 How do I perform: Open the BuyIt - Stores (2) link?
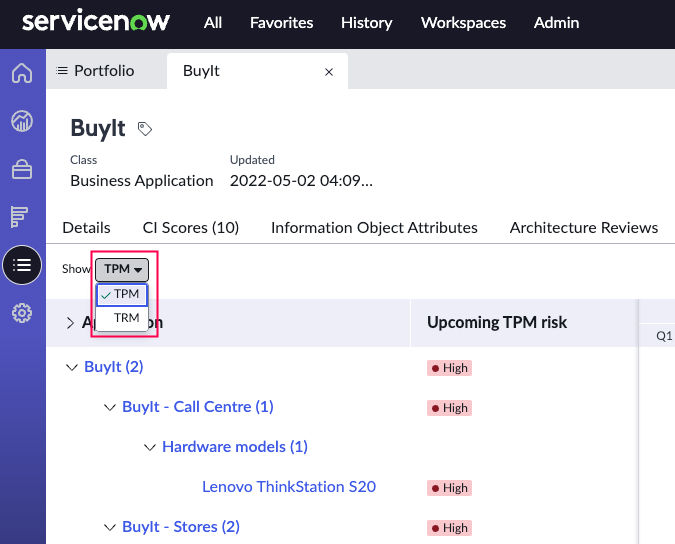pyautogui.click(x=181, y=527)
